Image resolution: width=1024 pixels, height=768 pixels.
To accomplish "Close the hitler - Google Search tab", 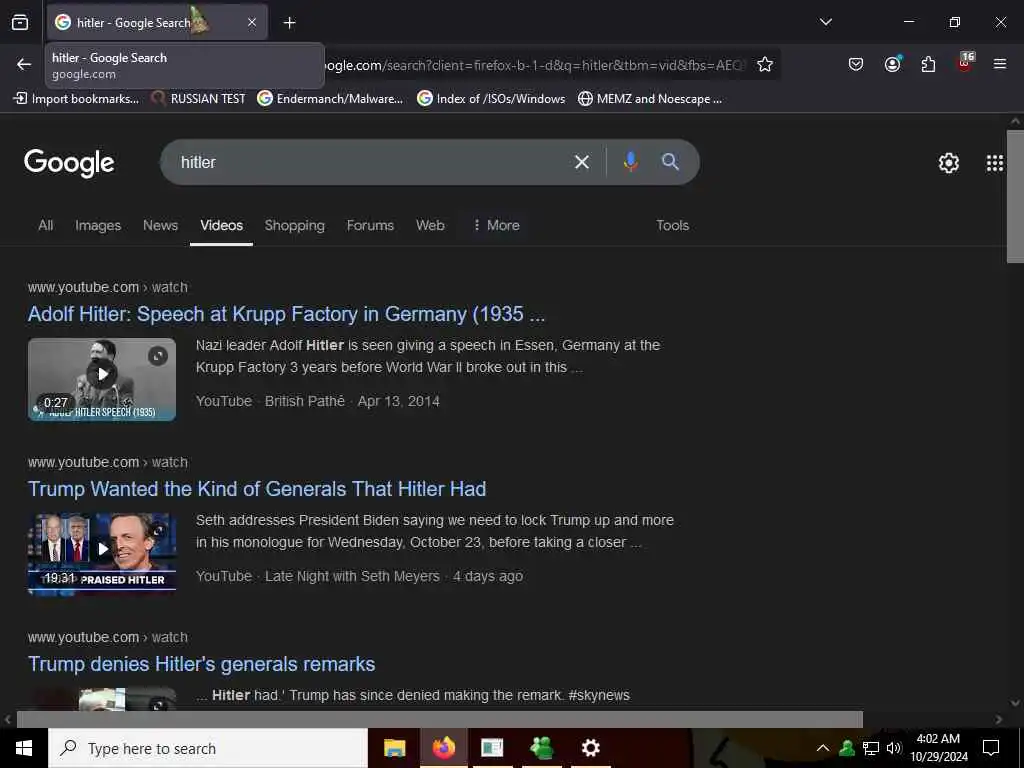I will pyautogui.click(x=252, y=22).
